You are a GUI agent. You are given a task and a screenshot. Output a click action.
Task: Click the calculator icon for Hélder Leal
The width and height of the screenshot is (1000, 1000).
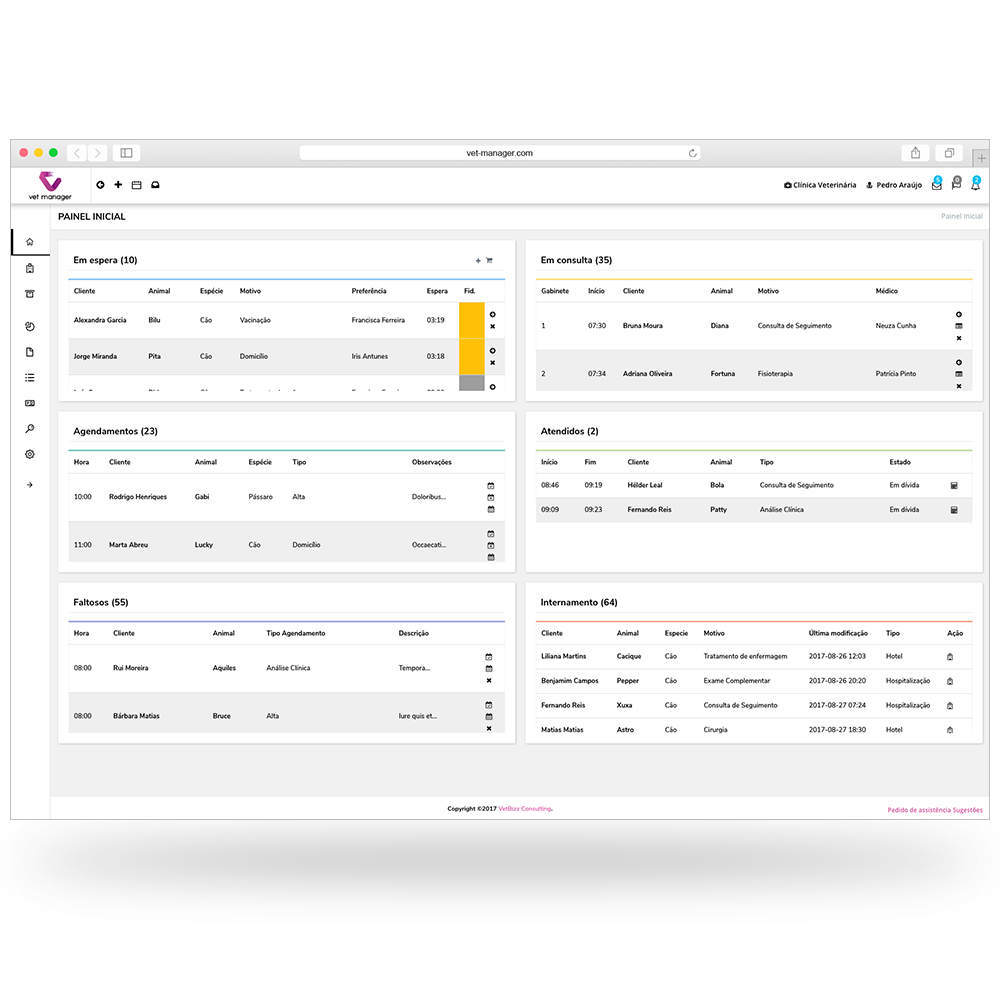tap(954, 485)
